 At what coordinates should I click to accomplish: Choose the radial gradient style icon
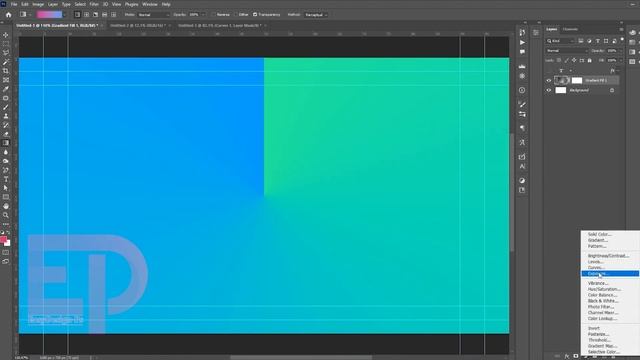pos(87,15)
